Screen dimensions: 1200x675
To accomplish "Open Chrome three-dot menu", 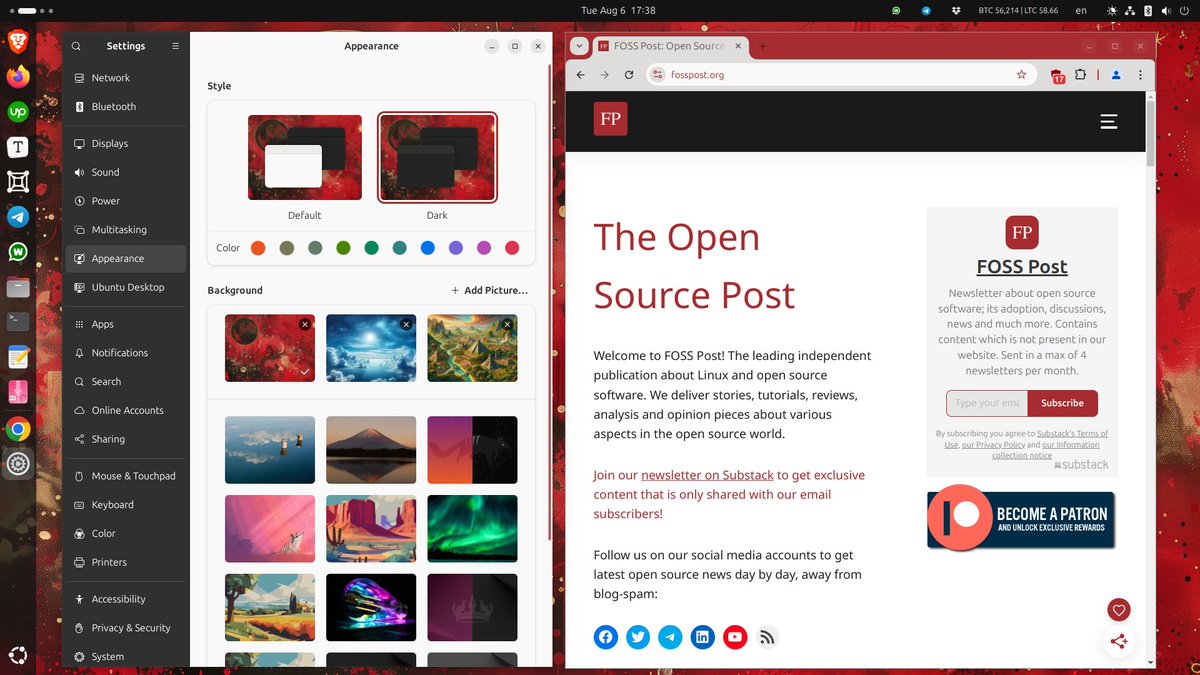I will click(1140, 75).
